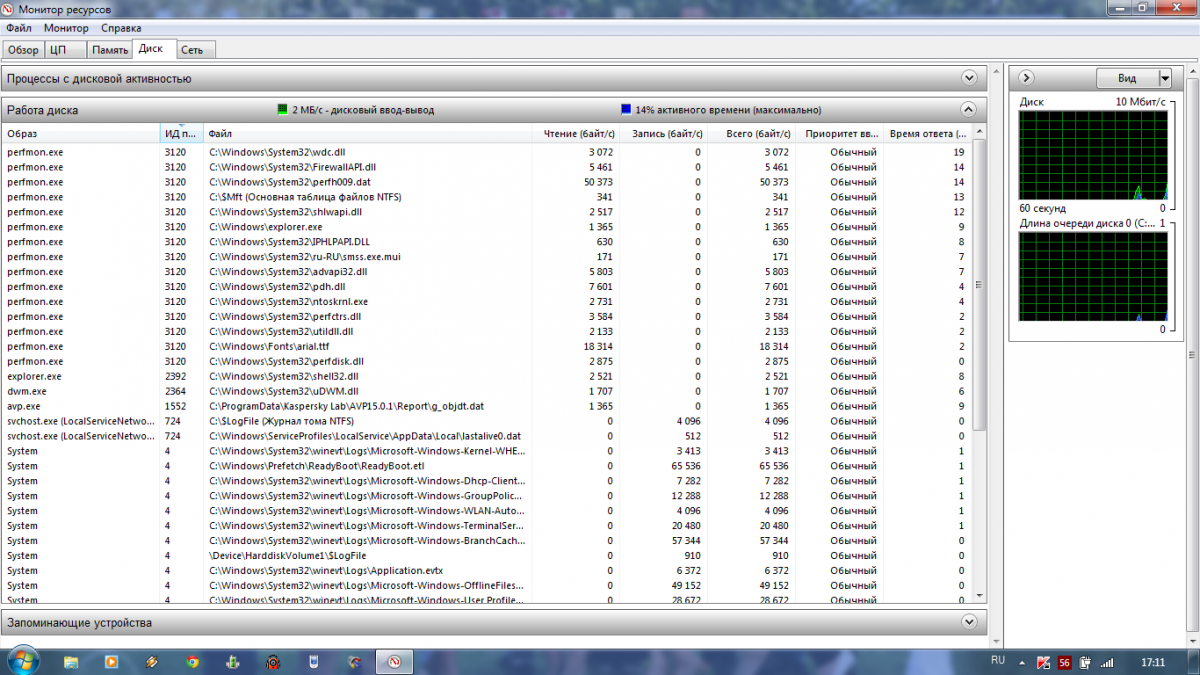Viewport: 1200px width, 675px height.
Task: Select the explorer.exe row in the disk list
Action: click(34, 376)
